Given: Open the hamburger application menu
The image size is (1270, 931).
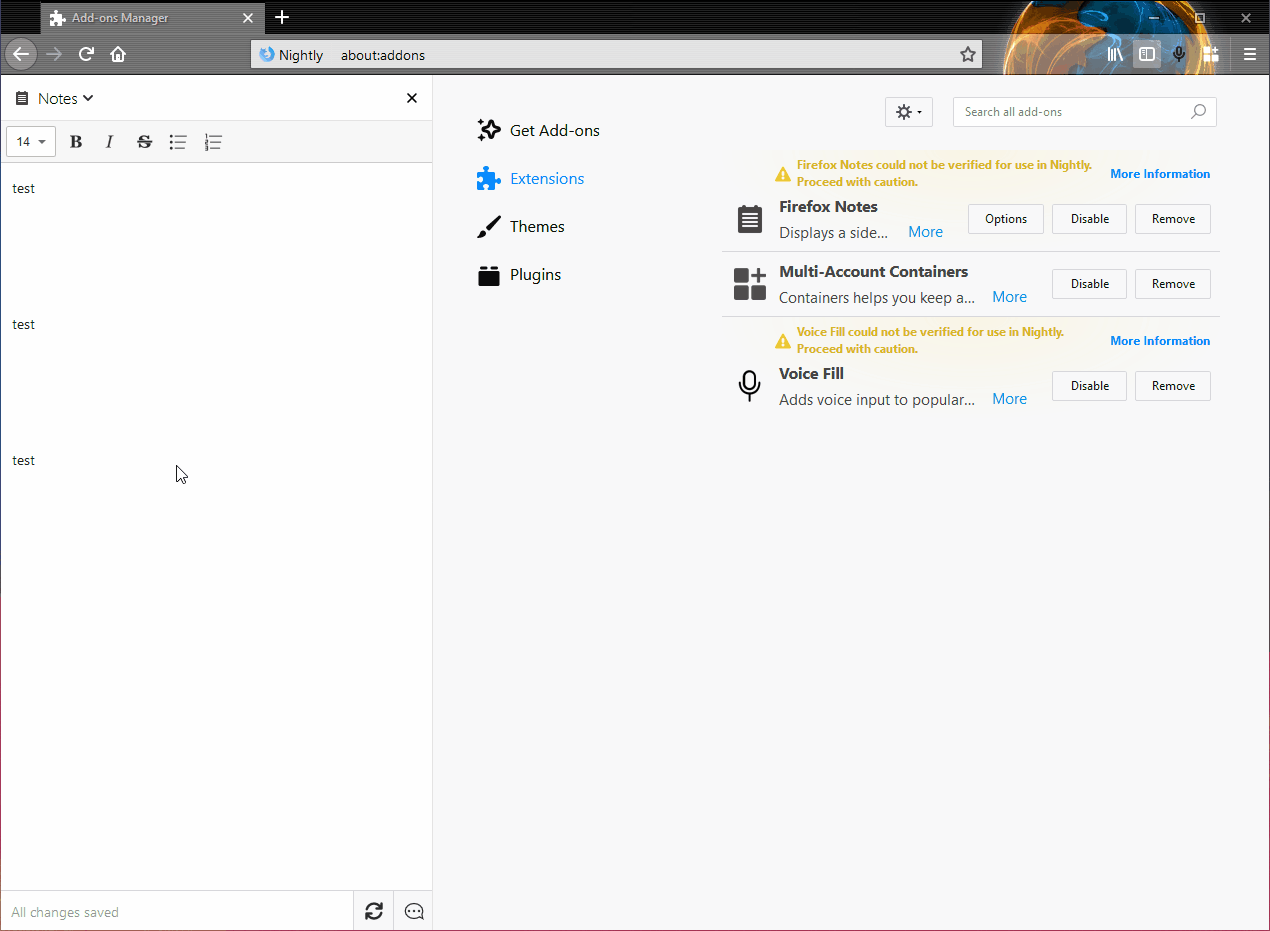Looking at the screenshot, I should tap(1250, 54).
